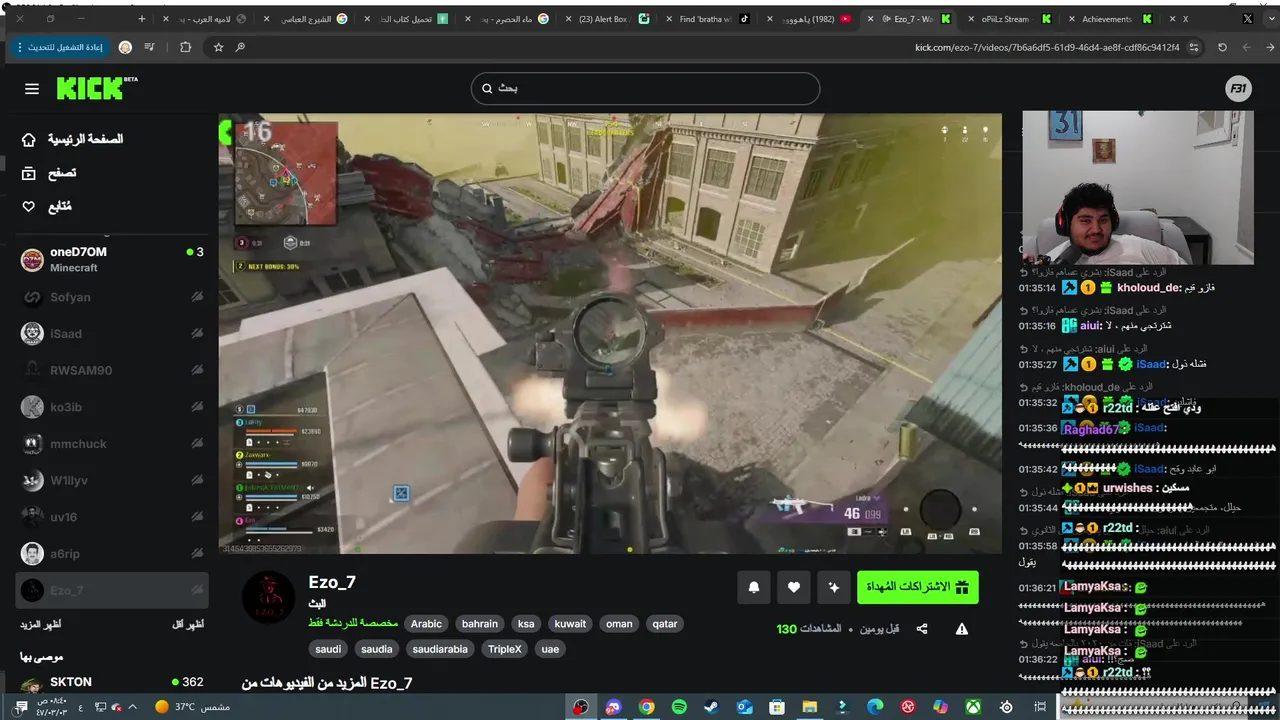Click the blue update relaunch button
This screenshot has height=720, width=1280.
coord(60,47)
